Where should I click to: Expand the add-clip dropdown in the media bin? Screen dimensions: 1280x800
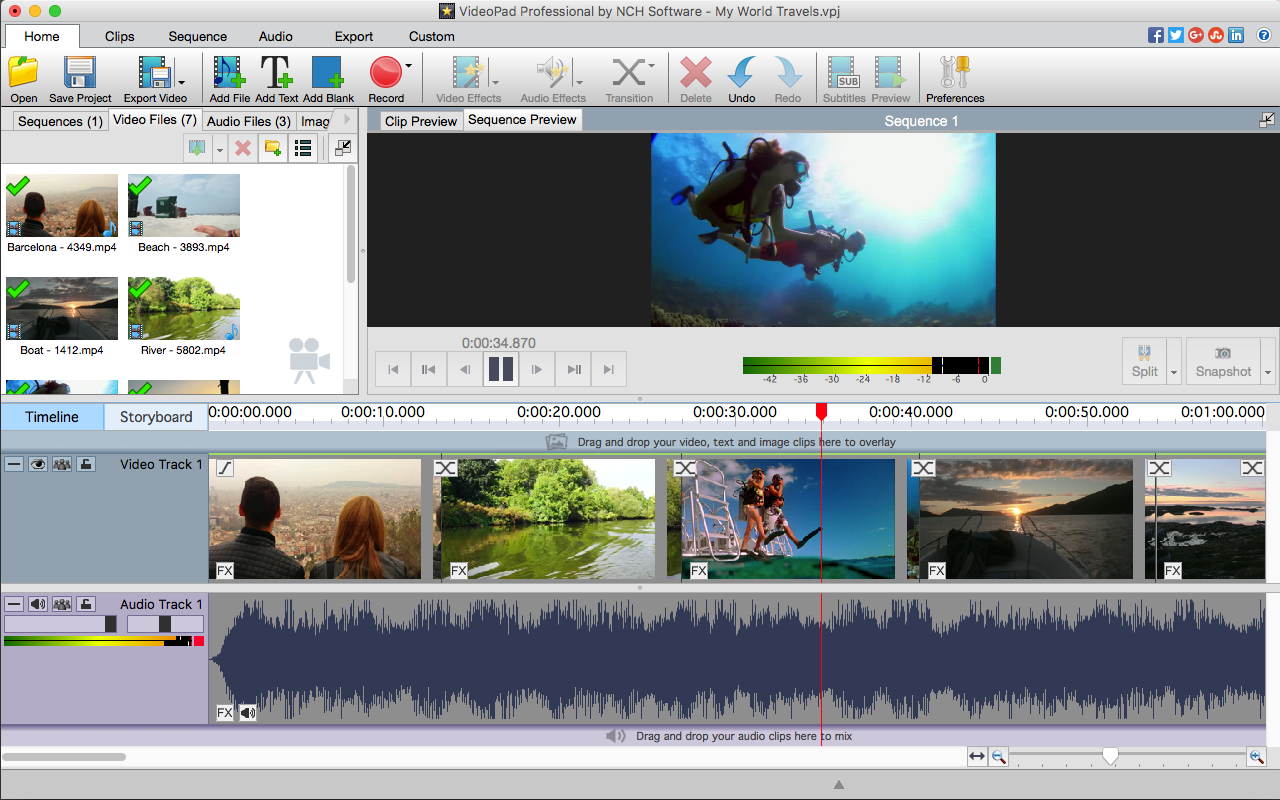218,148
